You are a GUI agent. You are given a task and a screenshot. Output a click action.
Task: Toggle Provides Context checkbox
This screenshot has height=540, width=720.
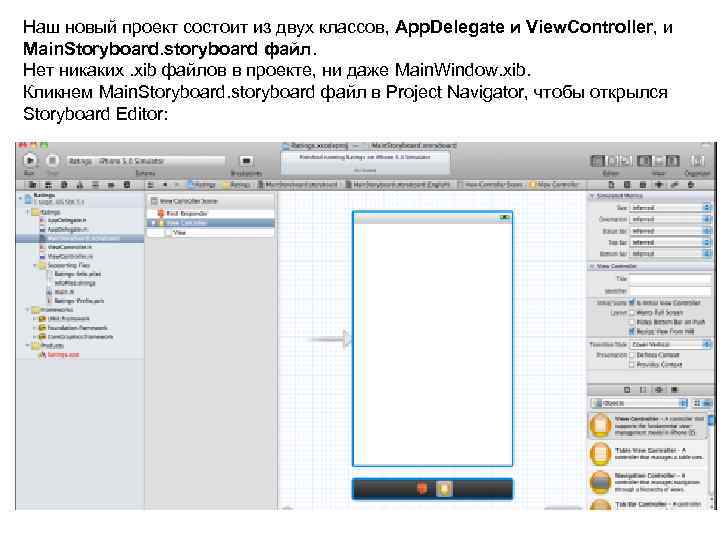[632, 365]
